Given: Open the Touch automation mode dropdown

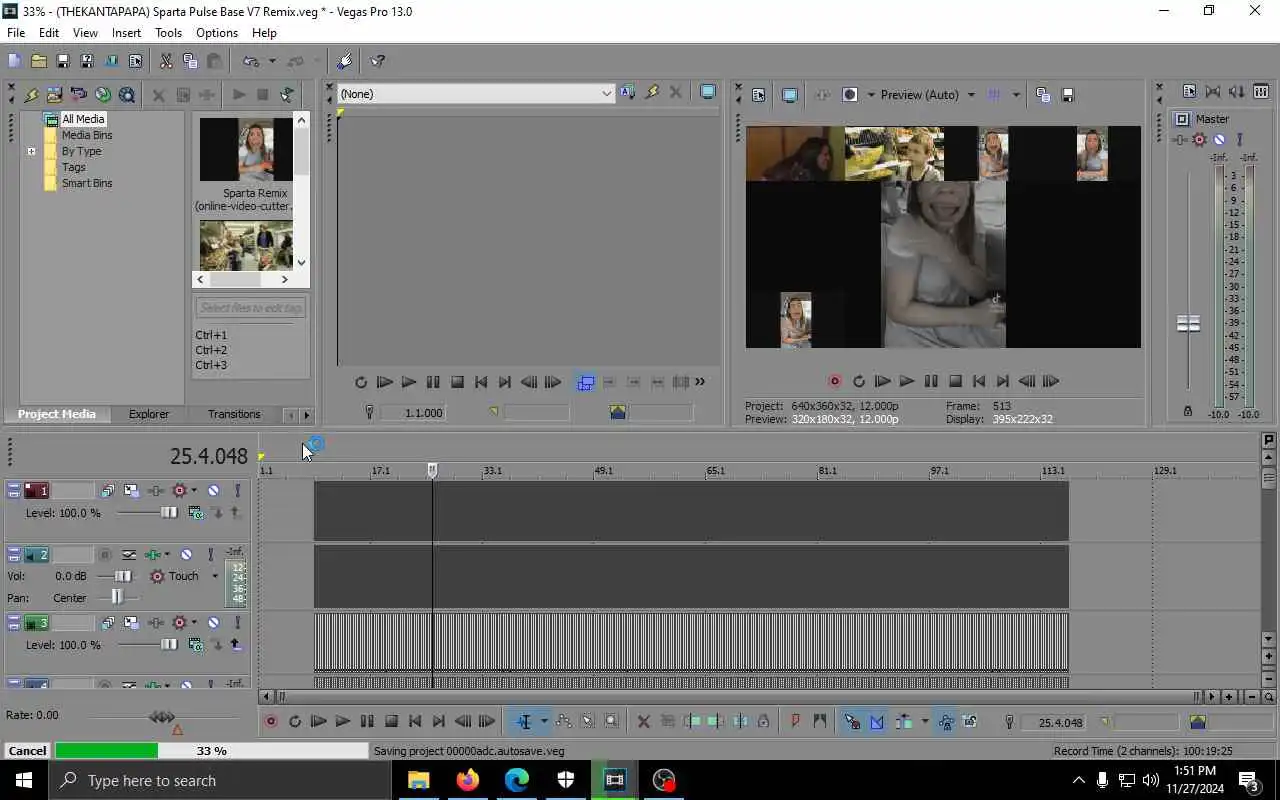Looking at the screenshot, I should [214, 576].
